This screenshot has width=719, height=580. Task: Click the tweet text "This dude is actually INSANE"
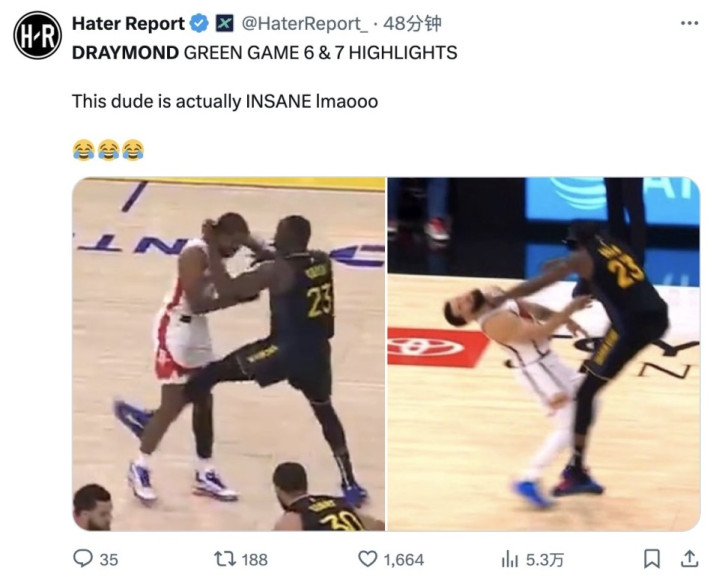pyautogui.click(x=192, y=101)
